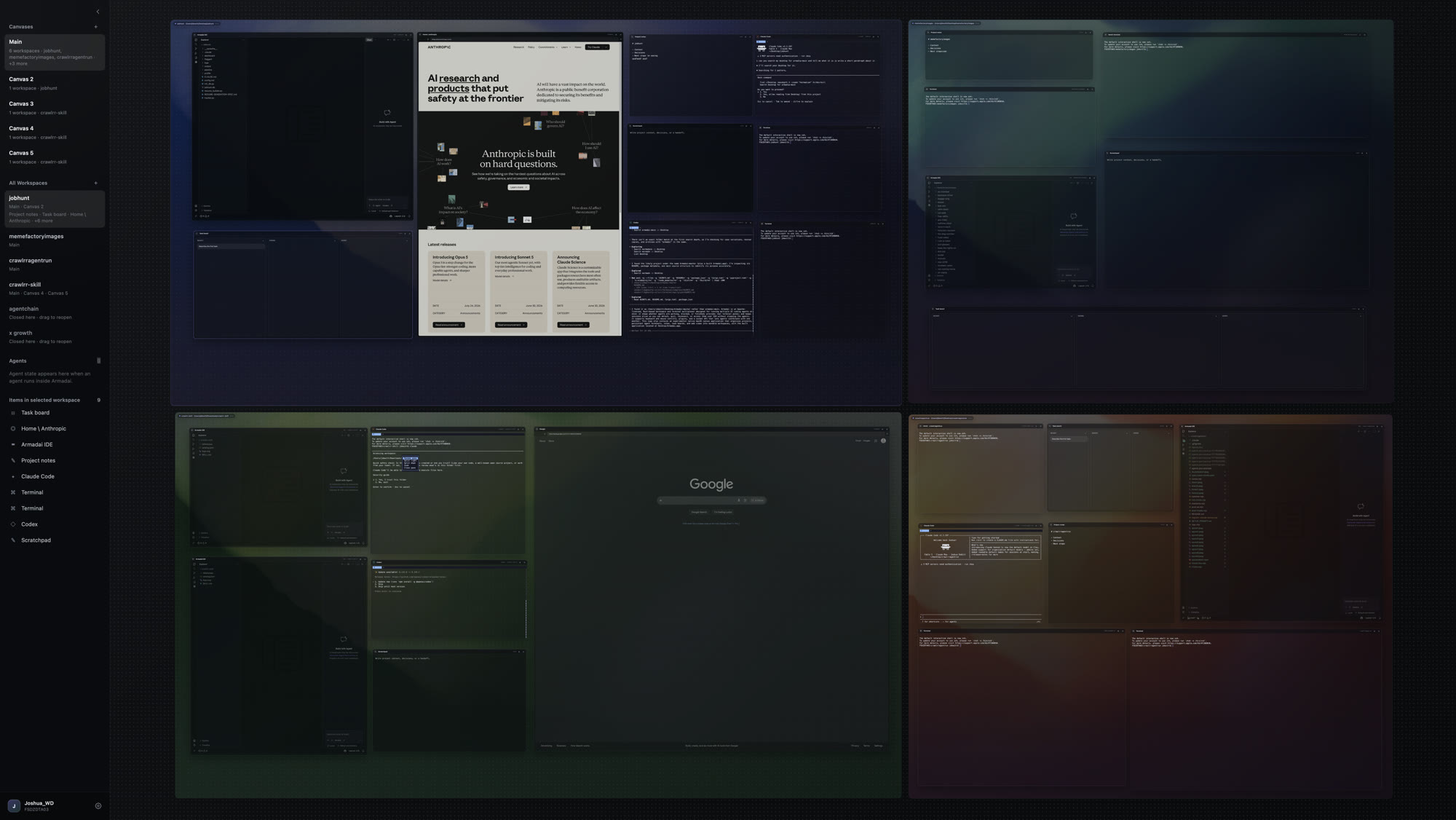Click Learn more under hard questions heading
The height and width of the screenshot is (820, 1456).
518,187
